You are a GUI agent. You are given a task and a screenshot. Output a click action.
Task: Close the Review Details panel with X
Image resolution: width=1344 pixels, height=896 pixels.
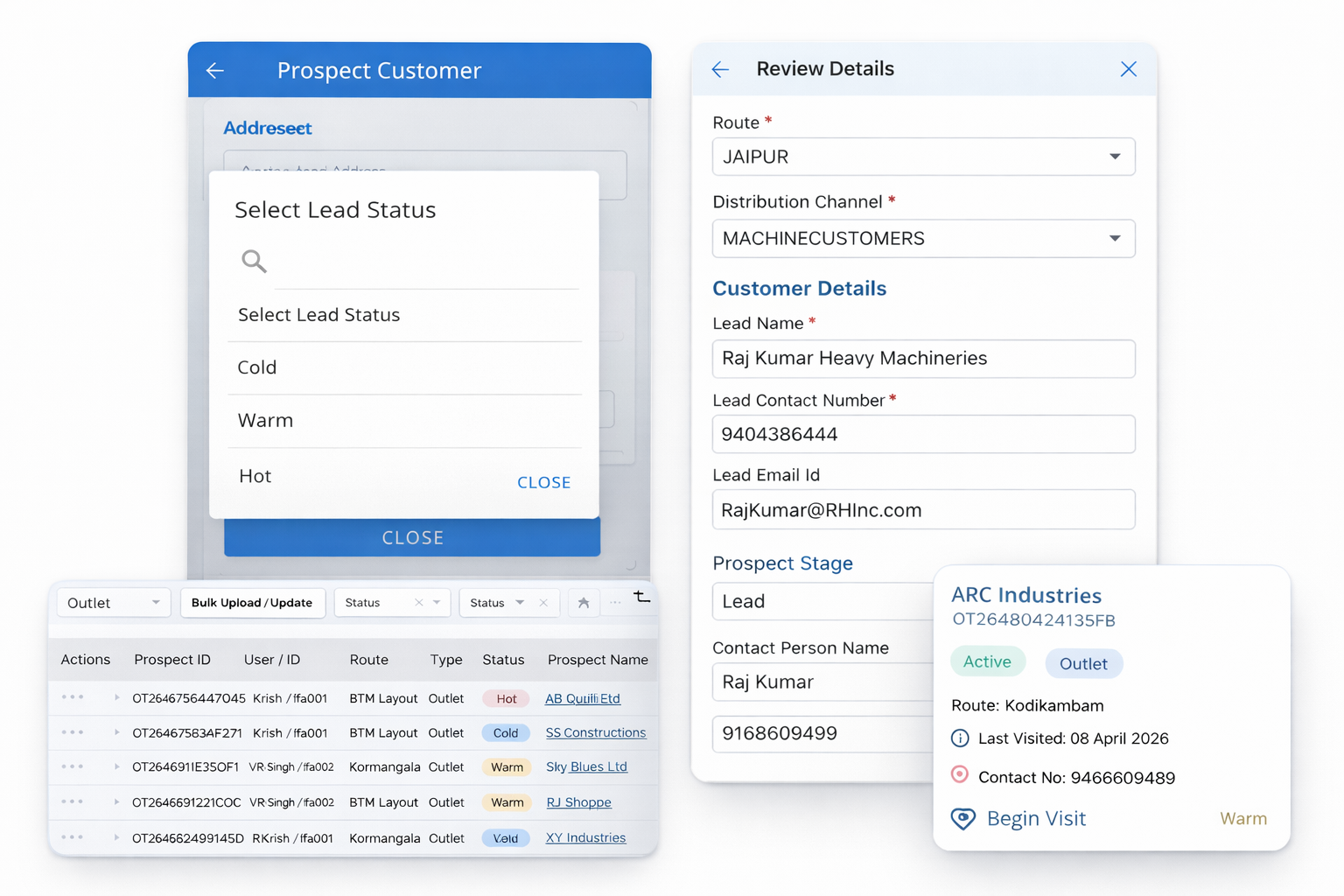pos(1129,69)
